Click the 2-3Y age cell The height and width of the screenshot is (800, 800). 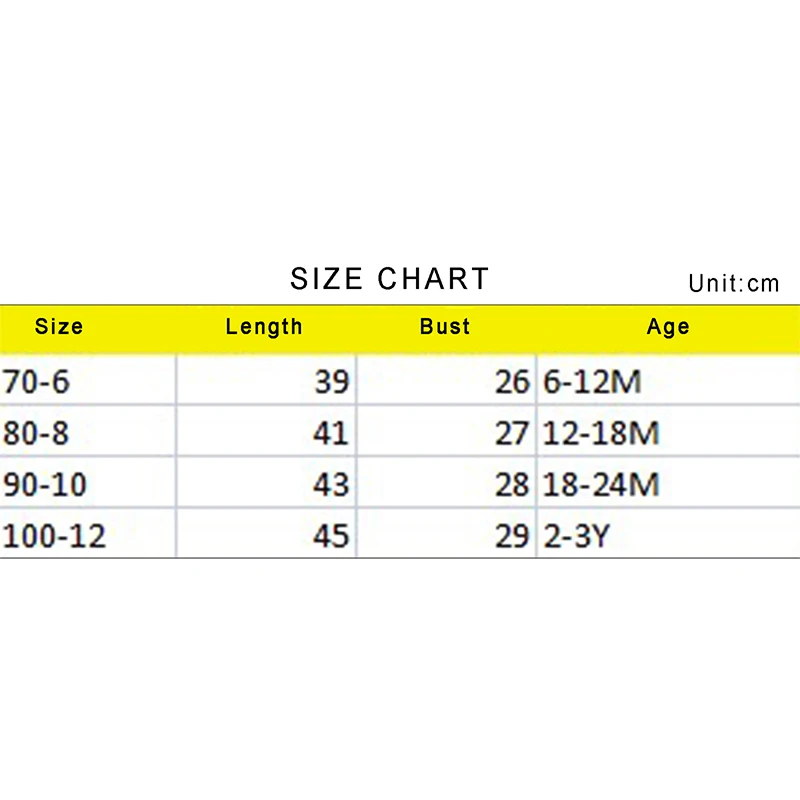click(x=576, y=537)
